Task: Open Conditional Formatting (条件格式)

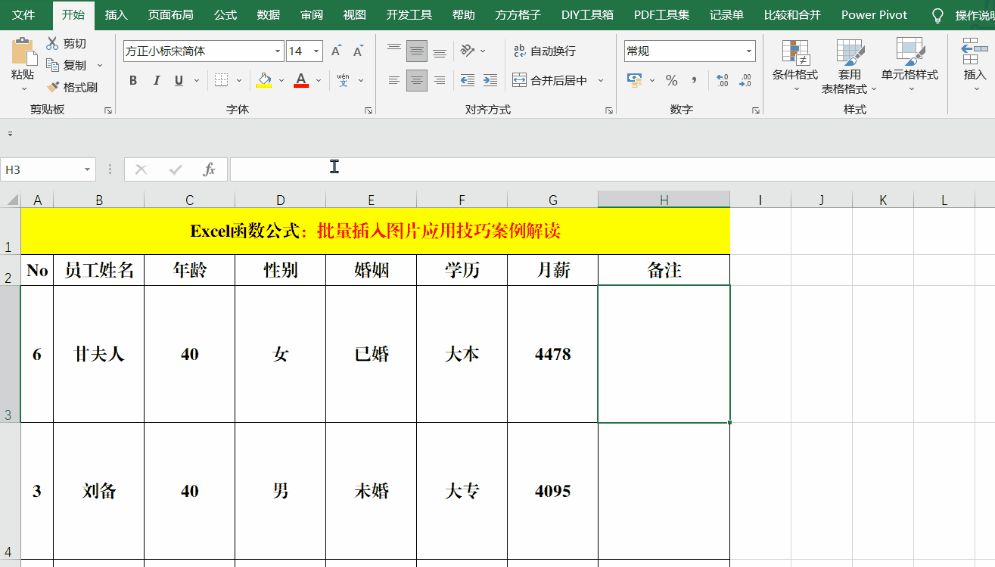Action: click(x=795, y=65)
